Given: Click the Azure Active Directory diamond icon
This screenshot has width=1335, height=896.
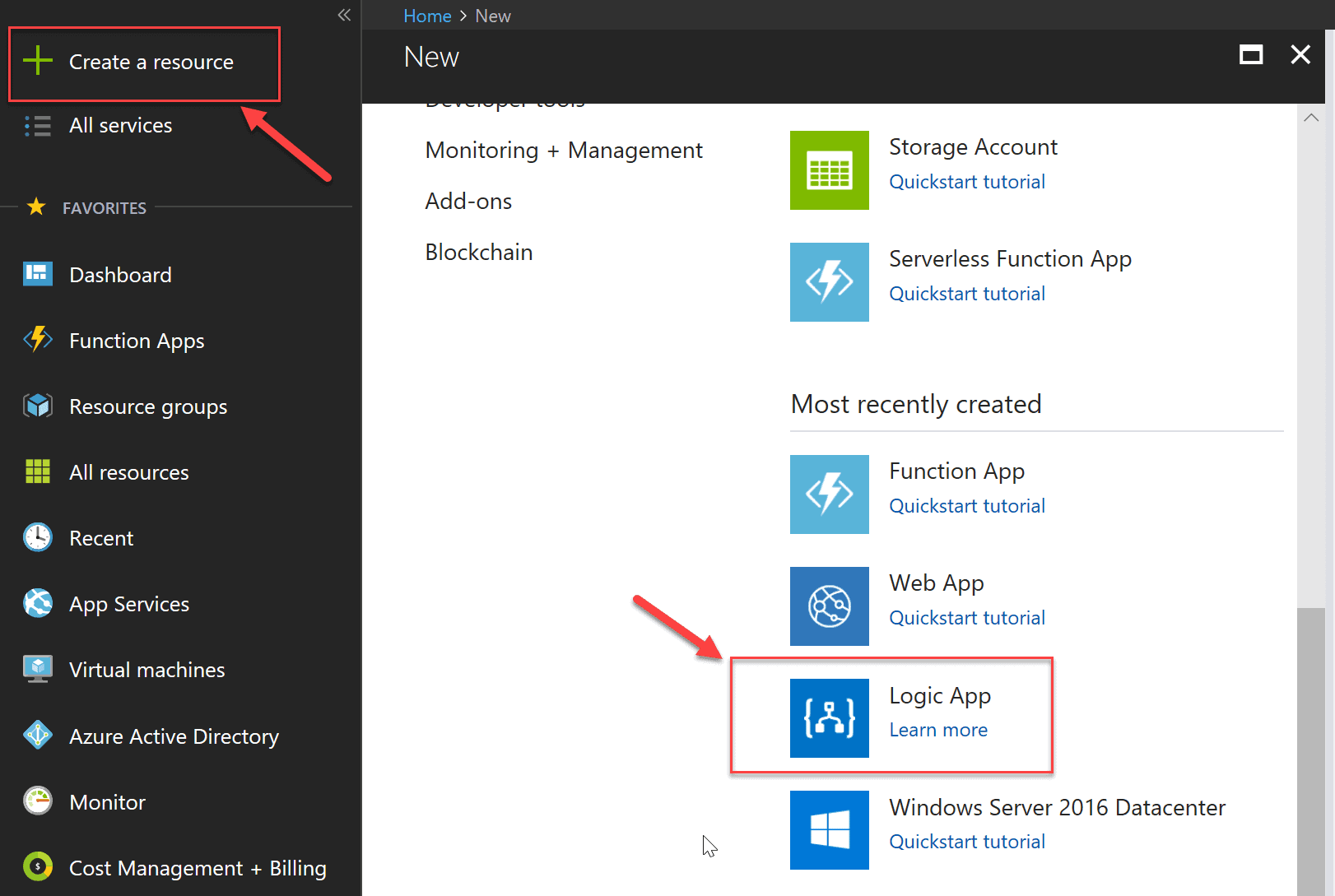Looking at the screenshot, I should 38,735.
